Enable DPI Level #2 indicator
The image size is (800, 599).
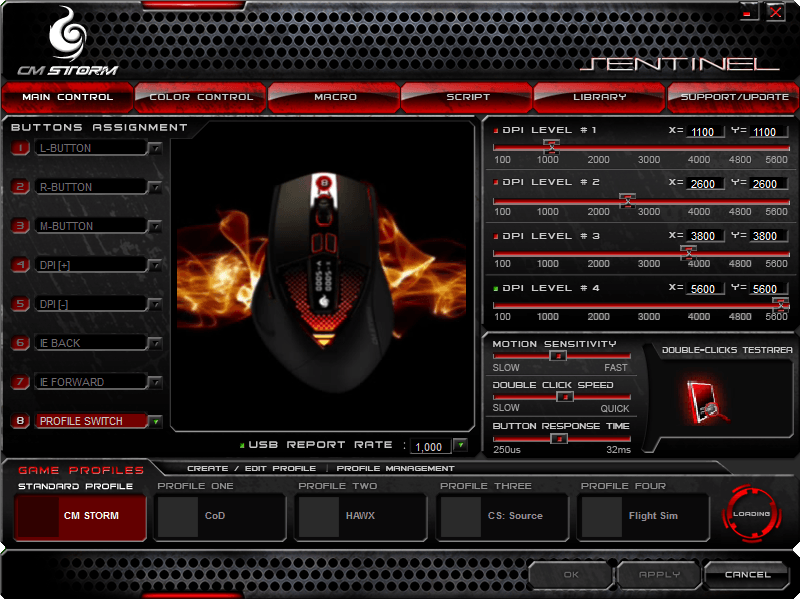495,182
